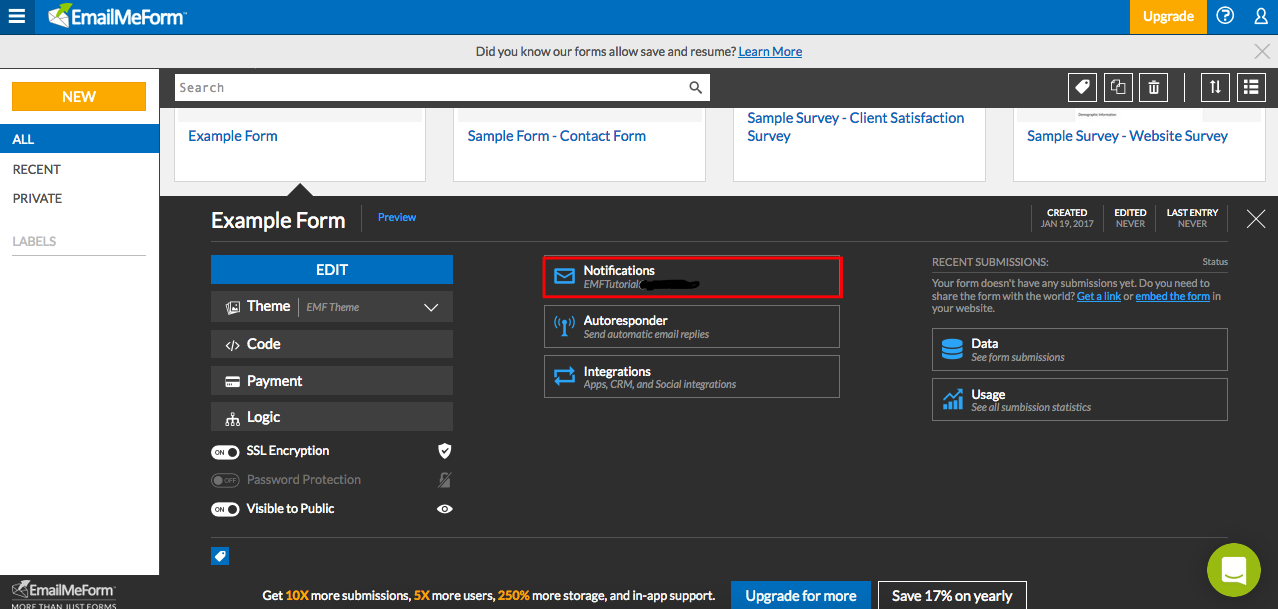Click the eye visibility icon
This screenshot has height=609, width=1278.
[x=445, y=509]
